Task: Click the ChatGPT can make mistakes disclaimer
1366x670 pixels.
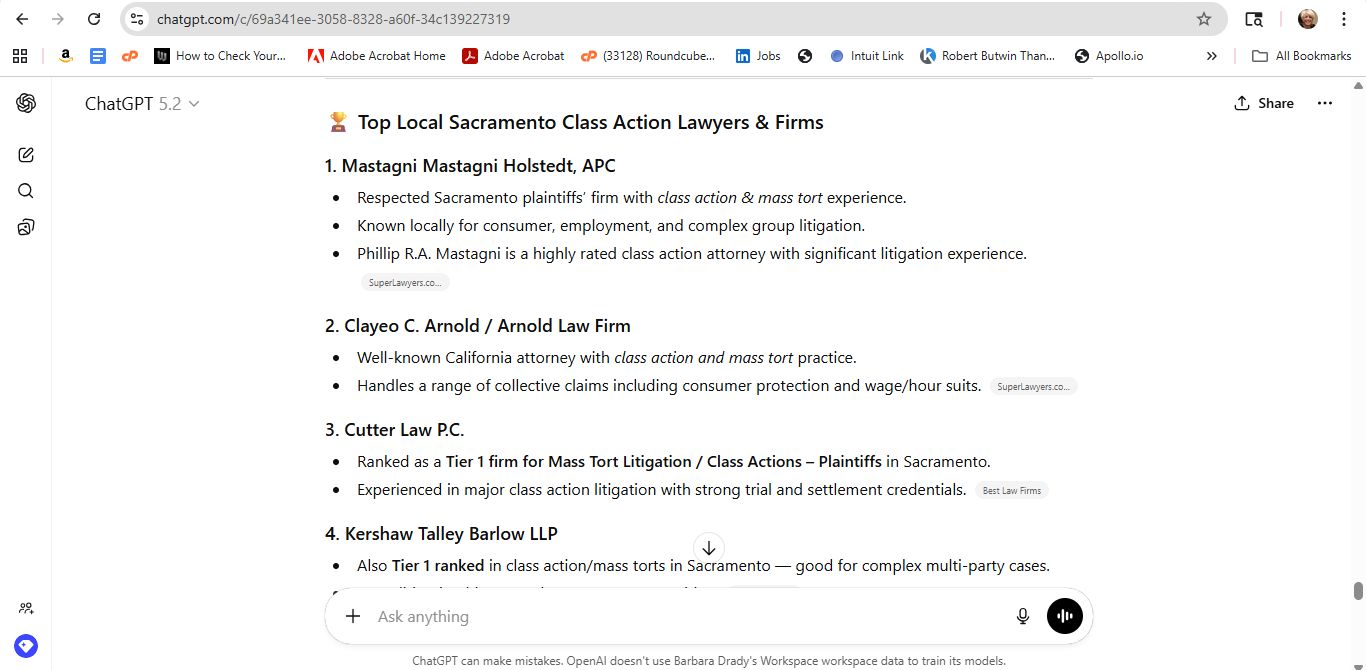Action: (x=709, y=661)
